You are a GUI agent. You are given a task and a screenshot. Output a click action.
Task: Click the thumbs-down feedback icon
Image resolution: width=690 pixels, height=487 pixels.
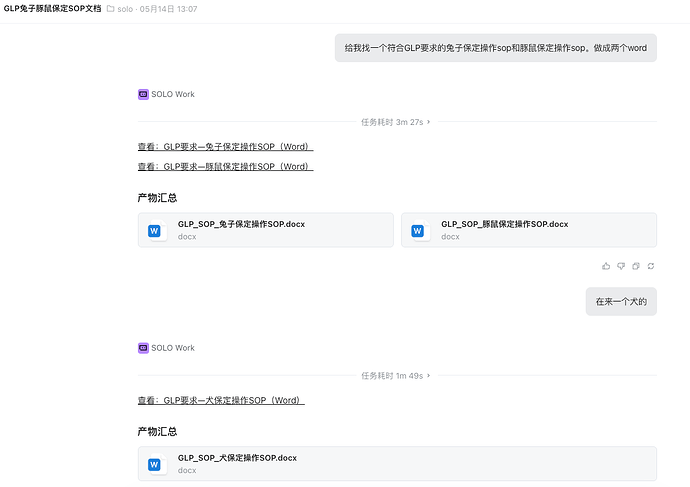[621, 266]
